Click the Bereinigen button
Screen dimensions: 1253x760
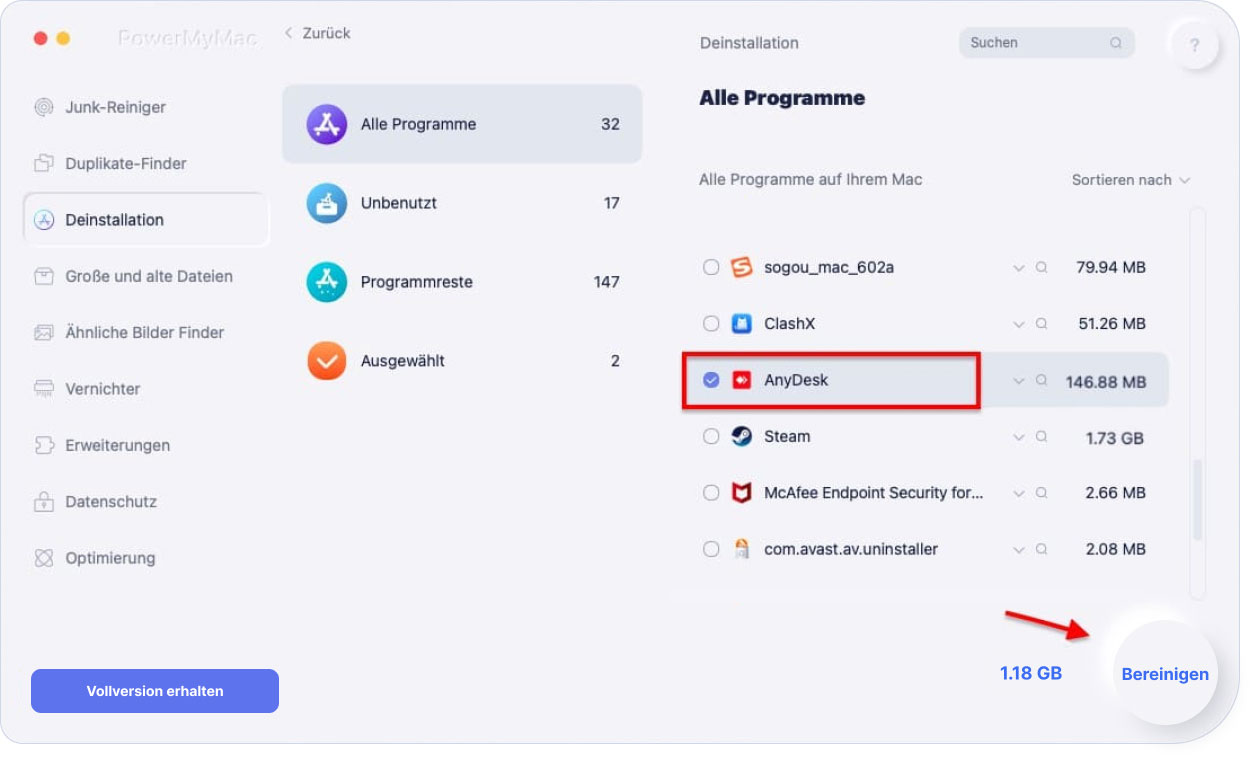coord(1165,674)
